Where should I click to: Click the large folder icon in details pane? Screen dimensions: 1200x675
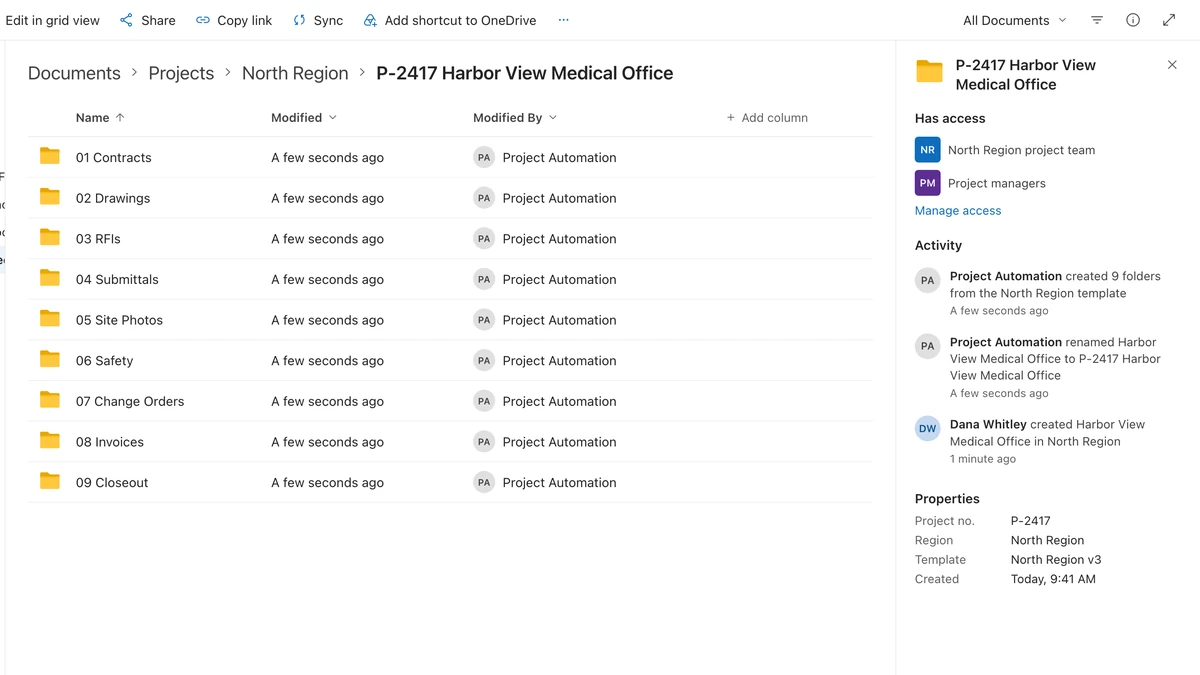point(930,71)
